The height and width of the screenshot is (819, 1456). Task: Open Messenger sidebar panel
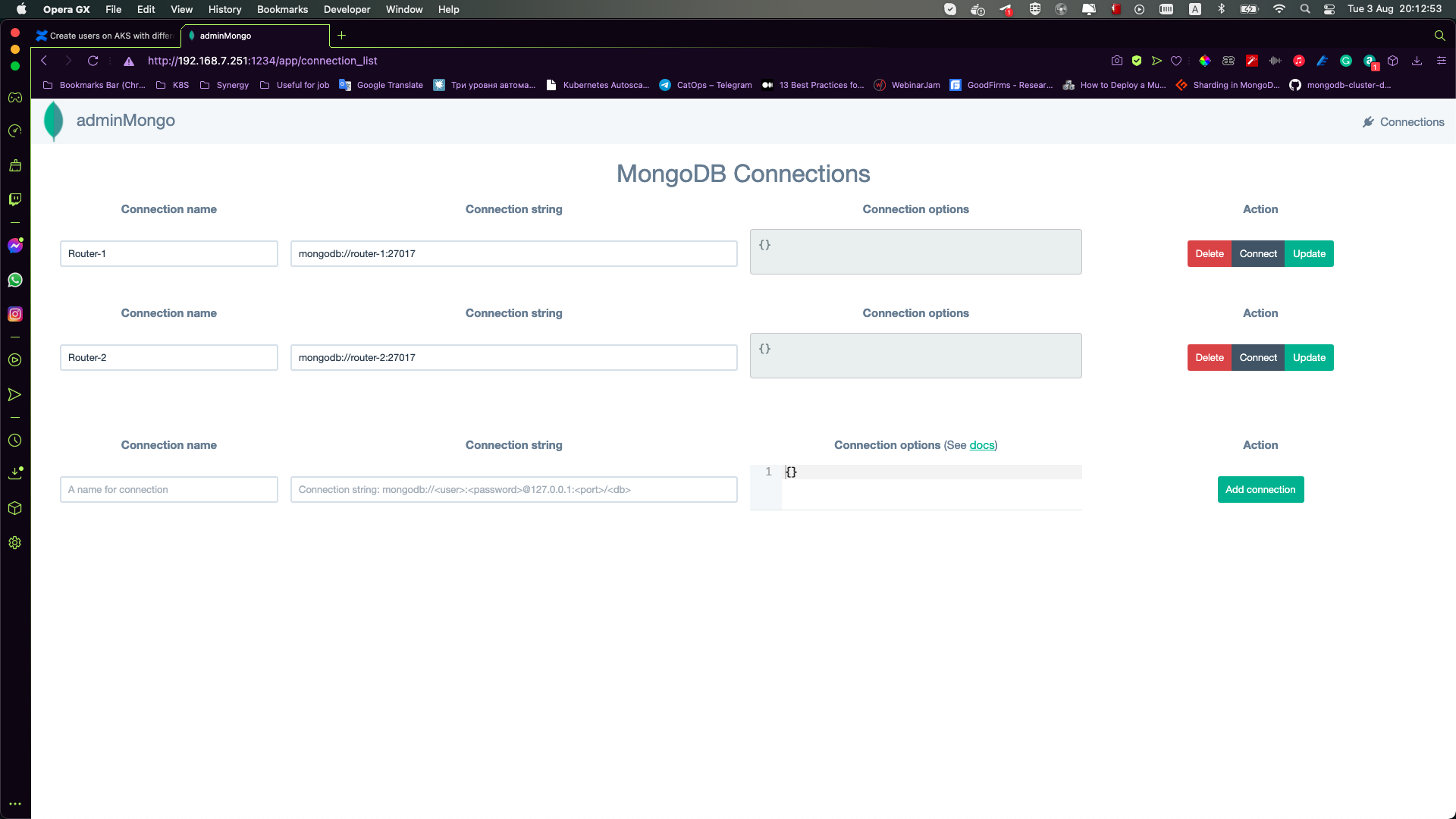tap(15, 246)
